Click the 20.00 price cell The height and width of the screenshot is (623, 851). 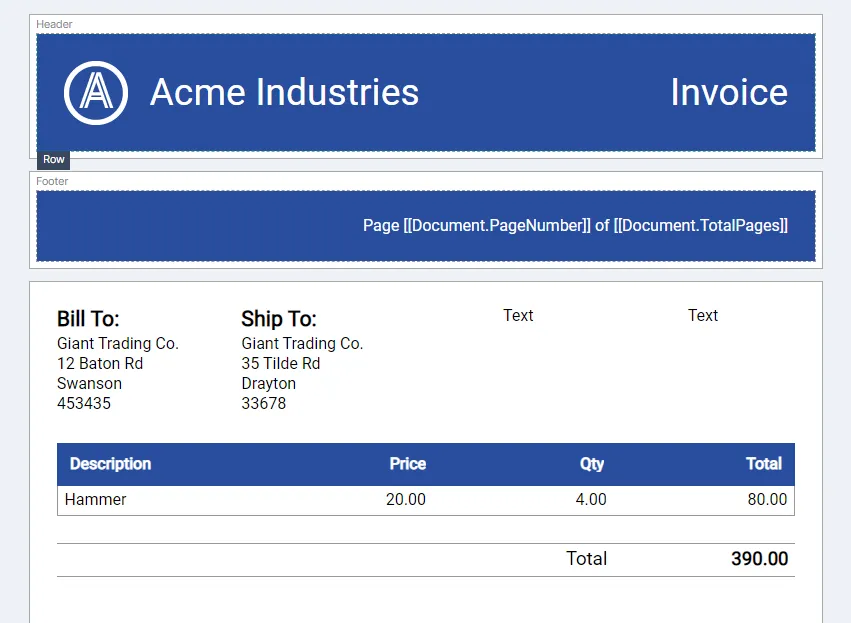point(405,499)
